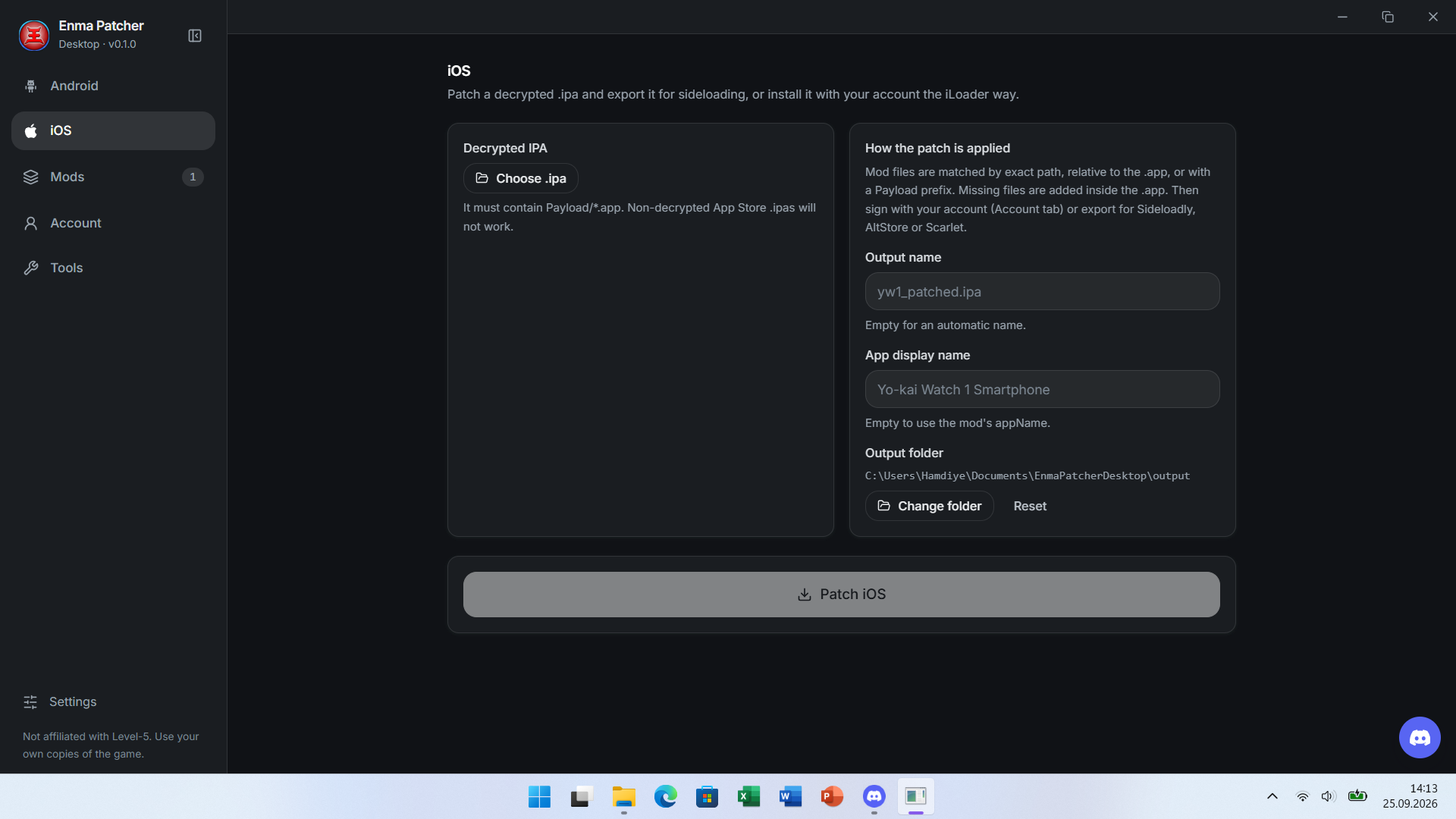
Task: Launch Excel from the taskbar
Action: (748, 796)
